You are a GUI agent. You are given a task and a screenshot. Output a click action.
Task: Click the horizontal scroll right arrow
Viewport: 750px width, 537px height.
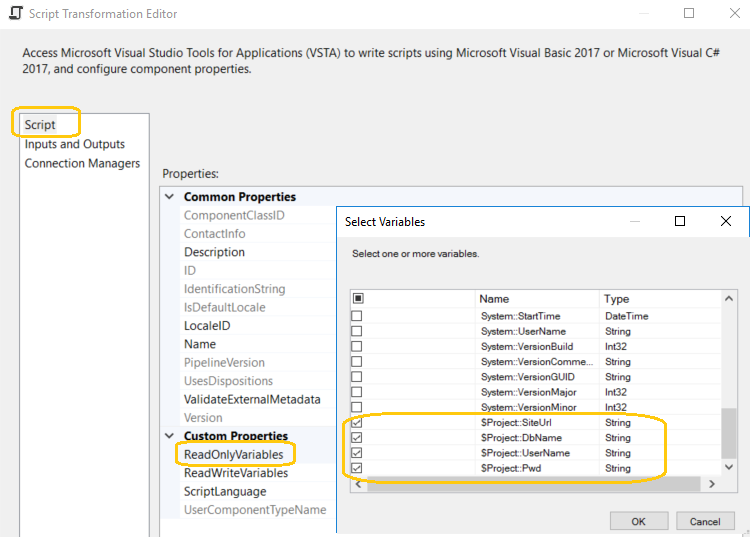(x=712, y=484)
